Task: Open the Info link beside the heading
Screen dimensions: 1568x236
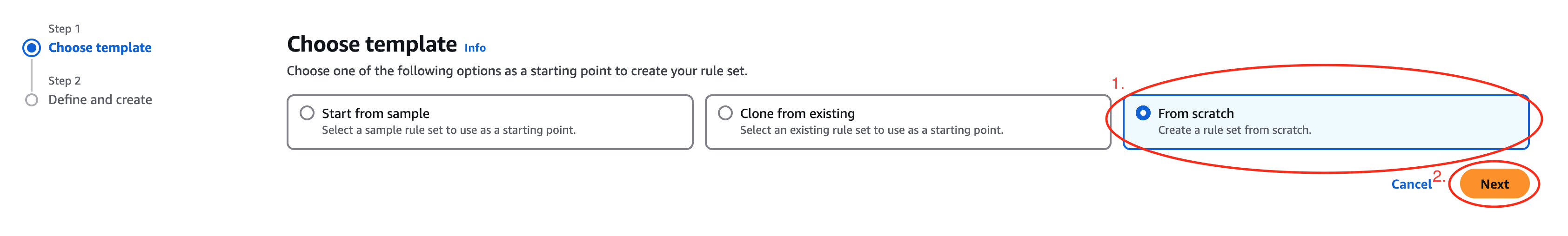Action: 475,47
